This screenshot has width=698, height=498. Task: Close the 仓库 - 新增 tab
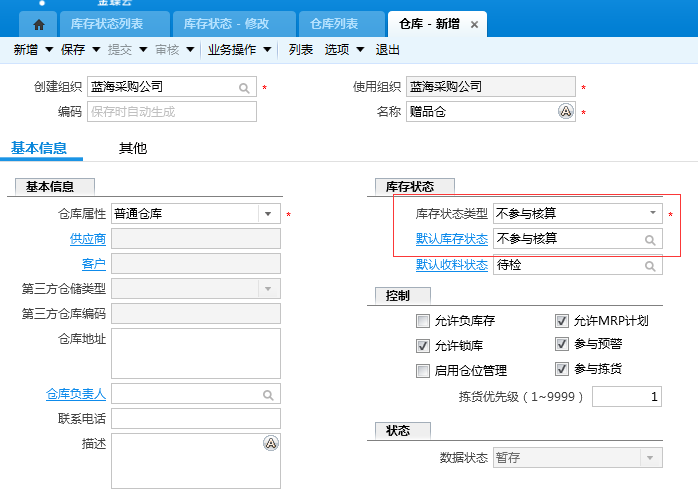click(x=474, y=24)
